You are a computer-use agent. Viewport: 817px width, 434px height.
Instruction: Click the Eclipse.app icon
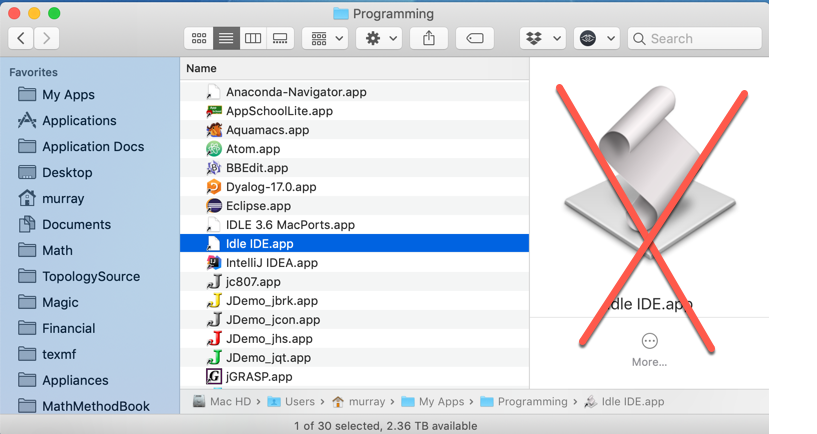pos(214,206)
